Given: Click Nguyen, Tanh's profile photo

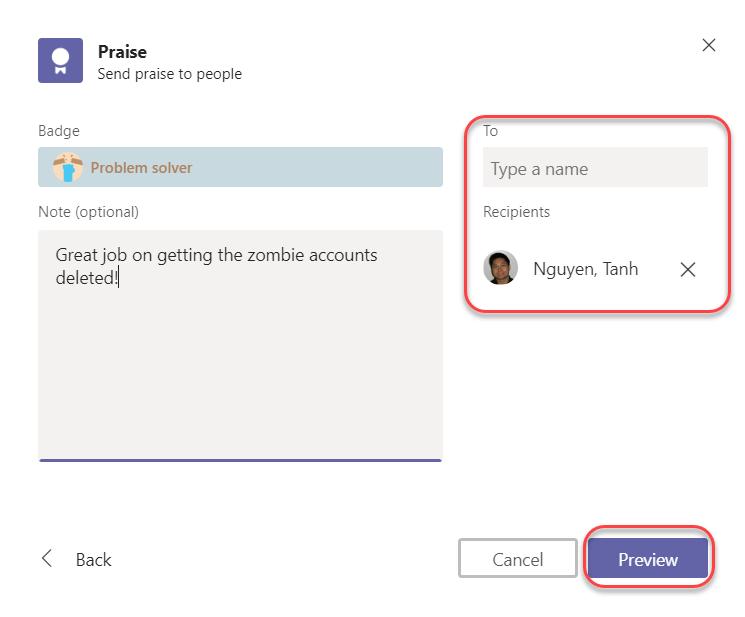Looking at the screenshot, I should 500,268.
